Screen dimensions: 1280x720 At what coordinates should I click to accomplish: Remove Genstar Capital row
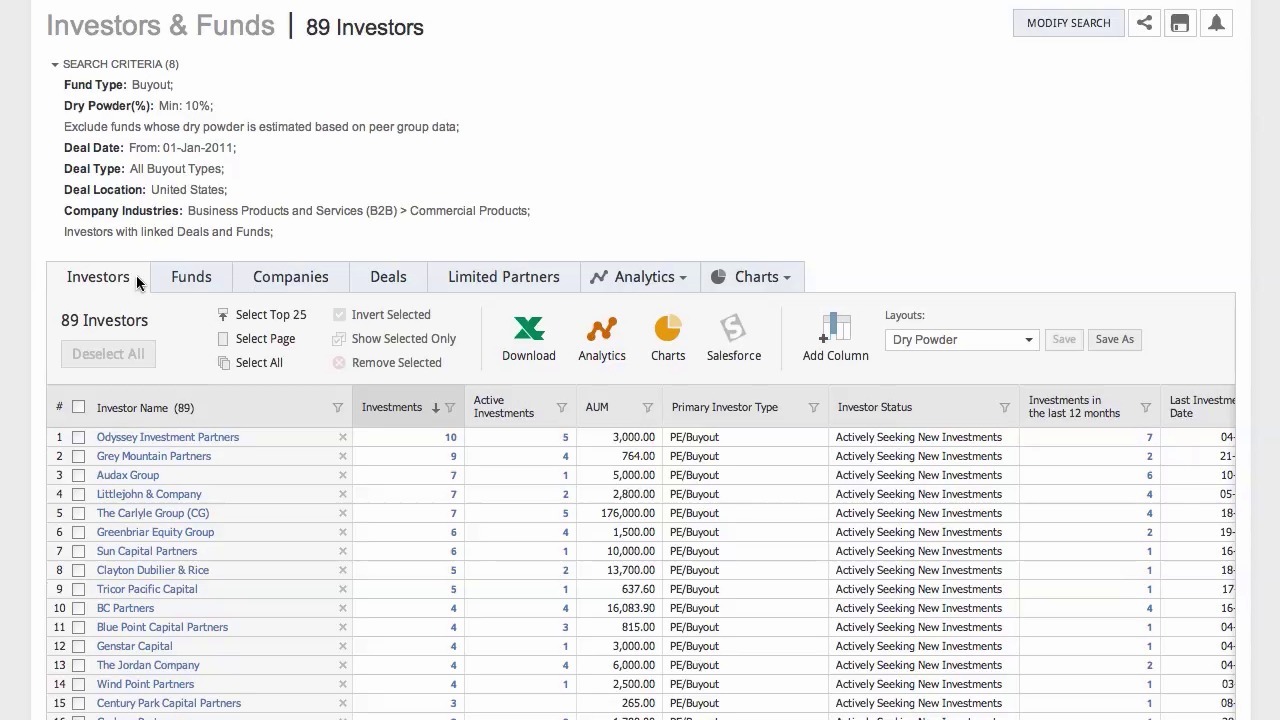343,646
